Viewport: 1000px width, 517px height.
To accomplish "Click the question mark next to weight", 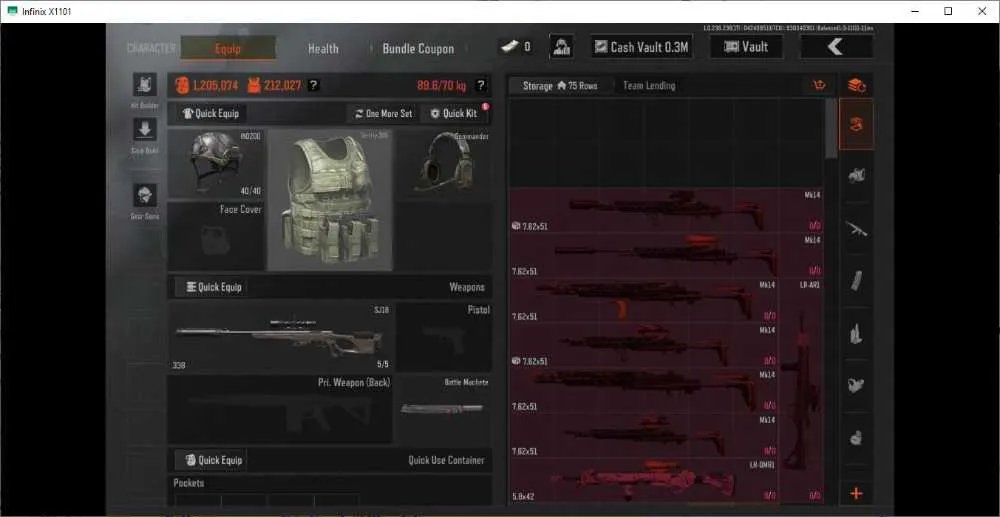I will (x=481, y=85).
